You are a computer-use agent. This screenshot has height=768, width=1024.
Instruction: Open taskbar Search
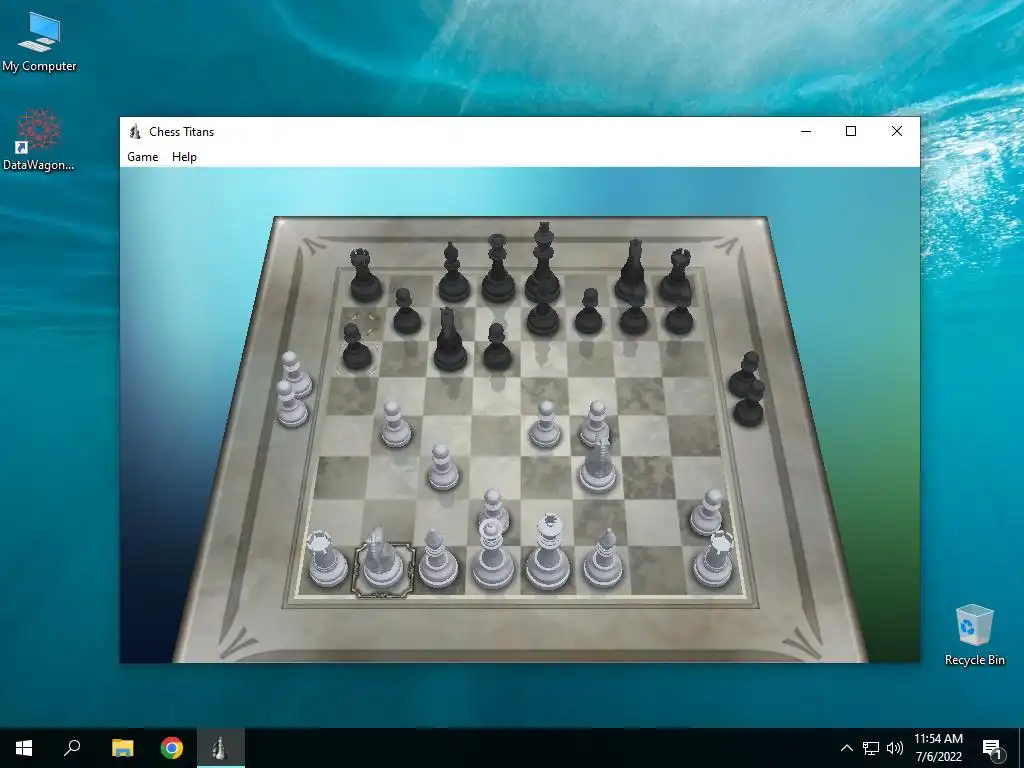pyautogui.click(x=72, y=748)
